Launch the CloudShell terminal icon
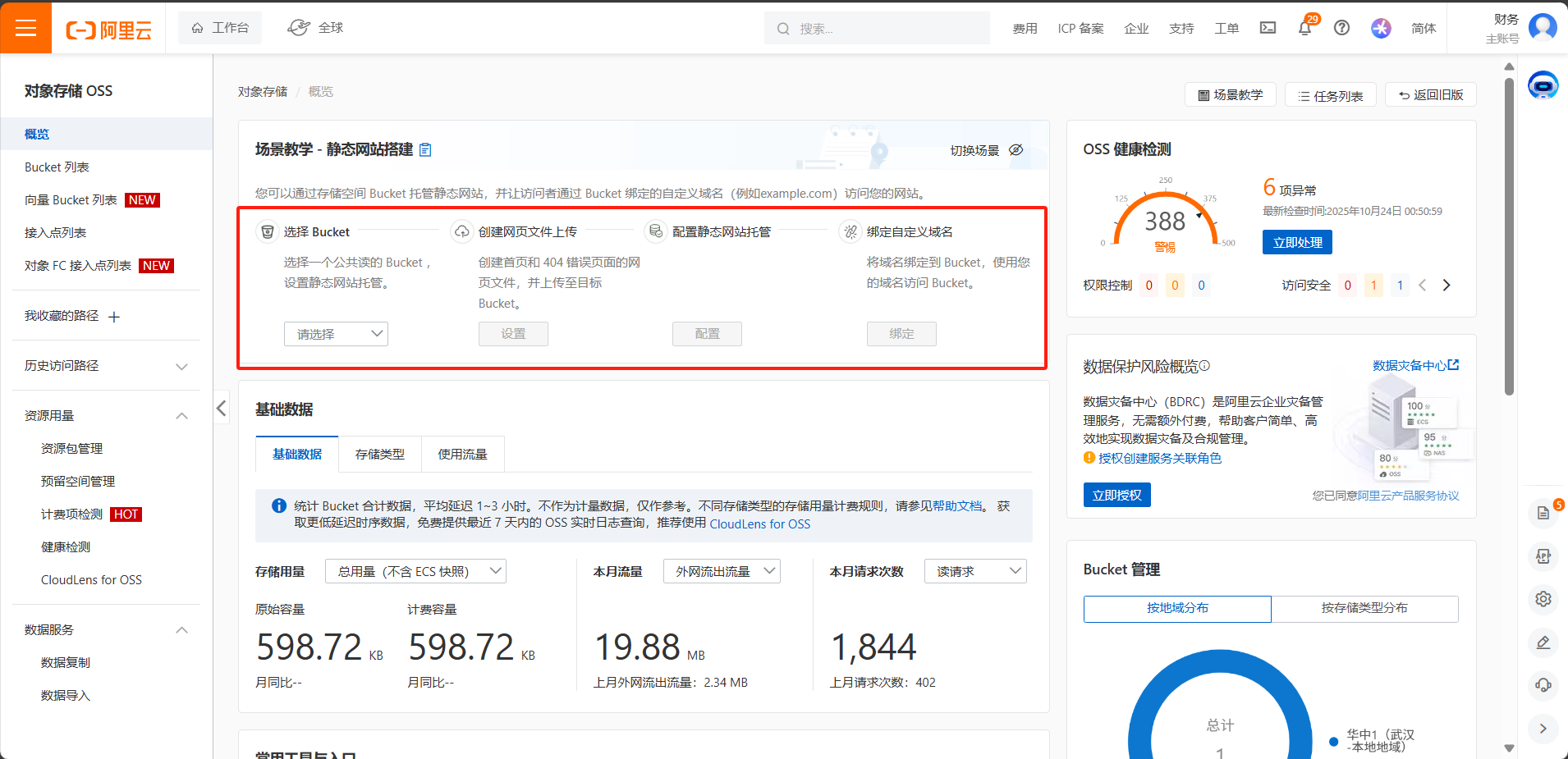The image size is (1568, 759). coord(1267,27)
